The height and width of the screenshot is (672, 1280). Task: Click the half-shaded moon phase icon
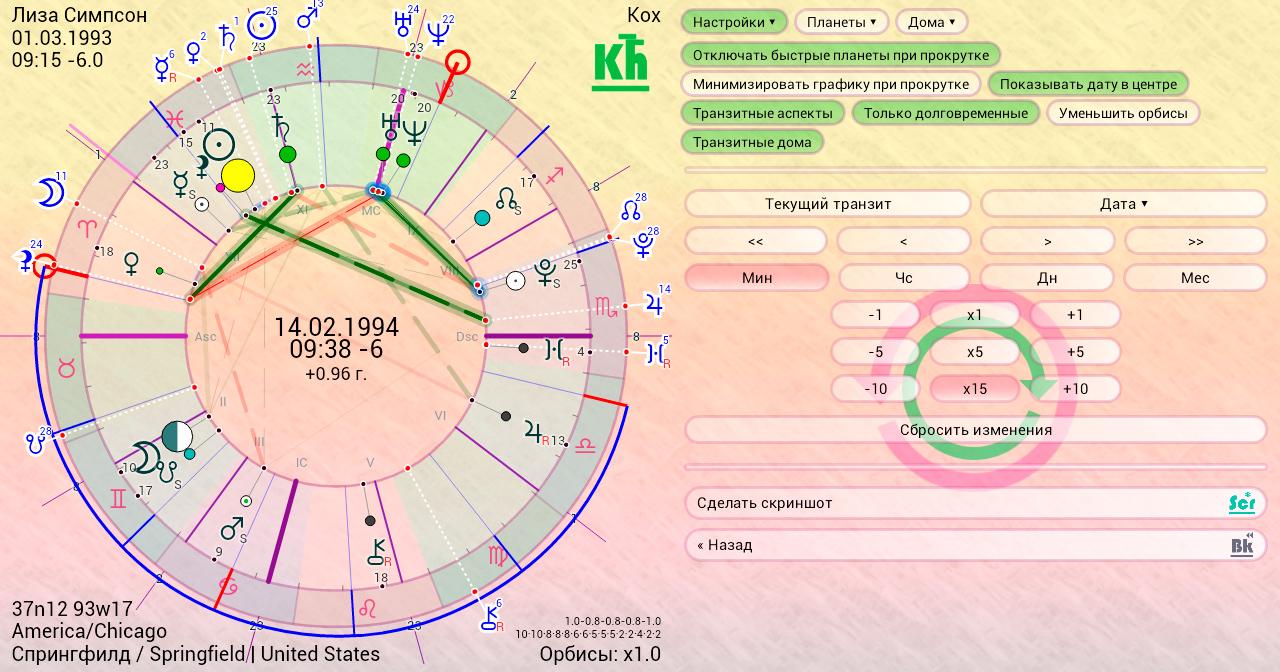click(176, 435)
